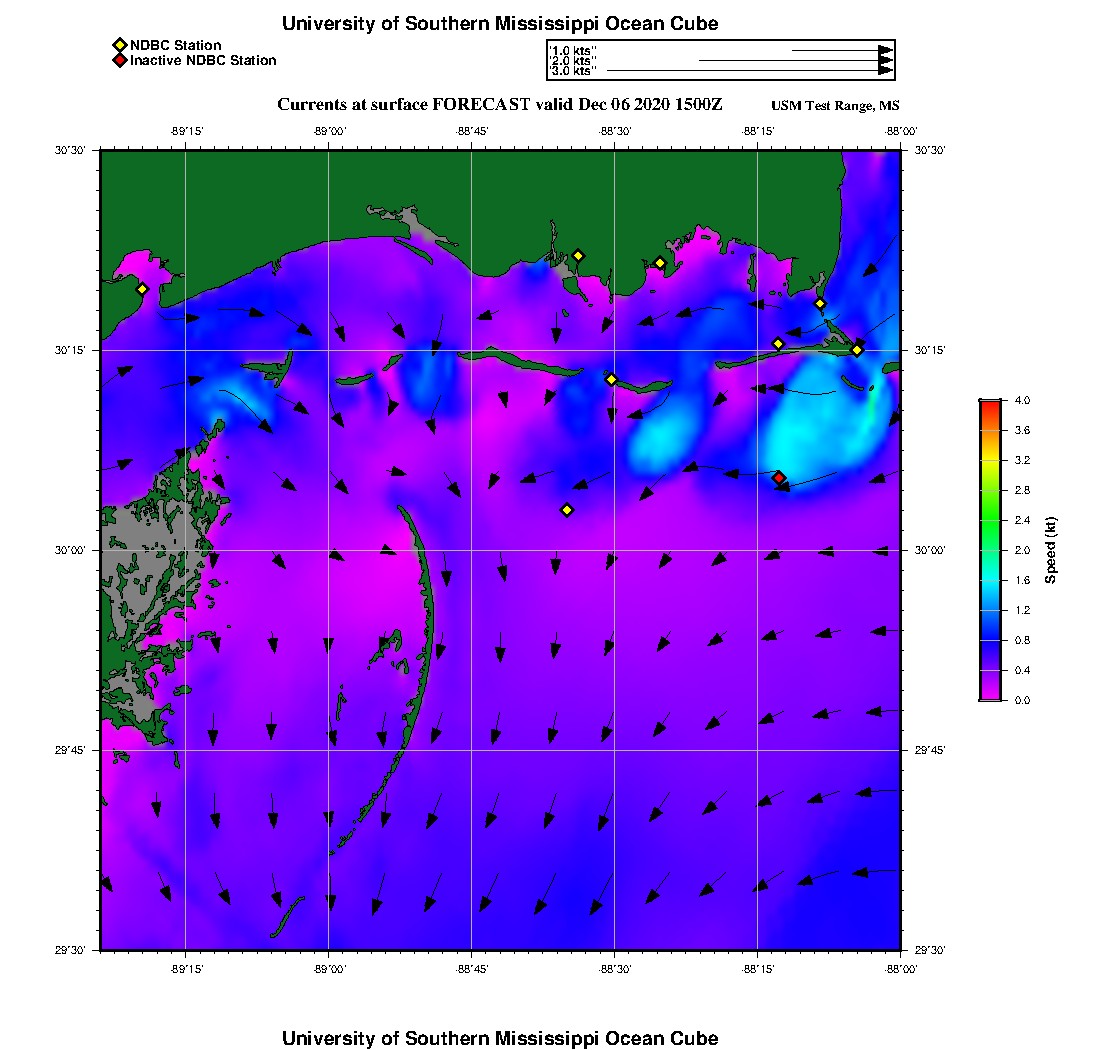
Task: Select the easternmost yellow NDBC station marker
Action: coord(857,349)
